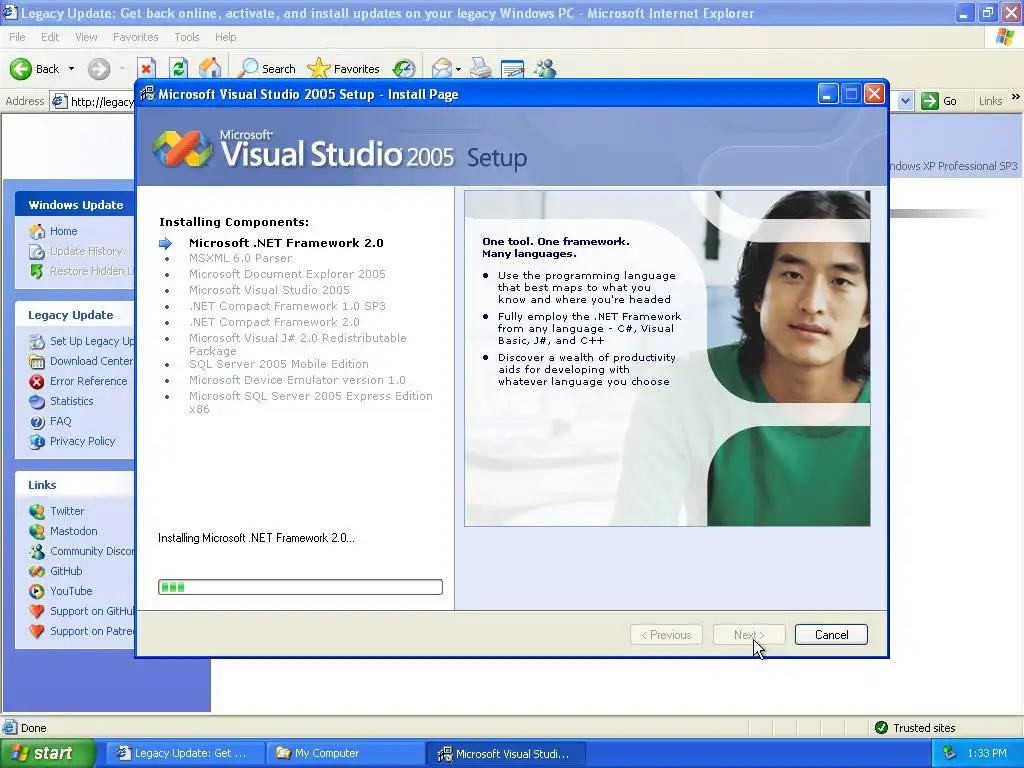
Task: Click the Support on Patreon heart icon
Action: [x=37, y=632]
